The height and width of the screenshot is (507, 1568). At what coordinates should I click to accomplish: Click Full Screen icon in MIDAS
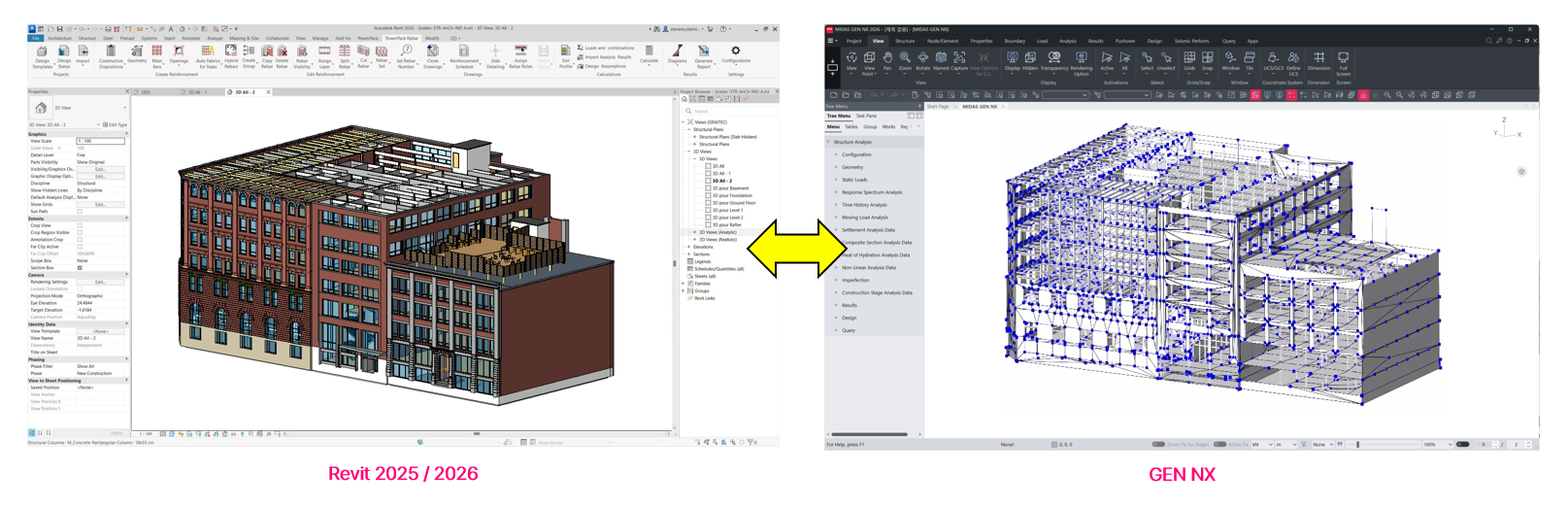pyautogui.click(x=1343, y=63)
